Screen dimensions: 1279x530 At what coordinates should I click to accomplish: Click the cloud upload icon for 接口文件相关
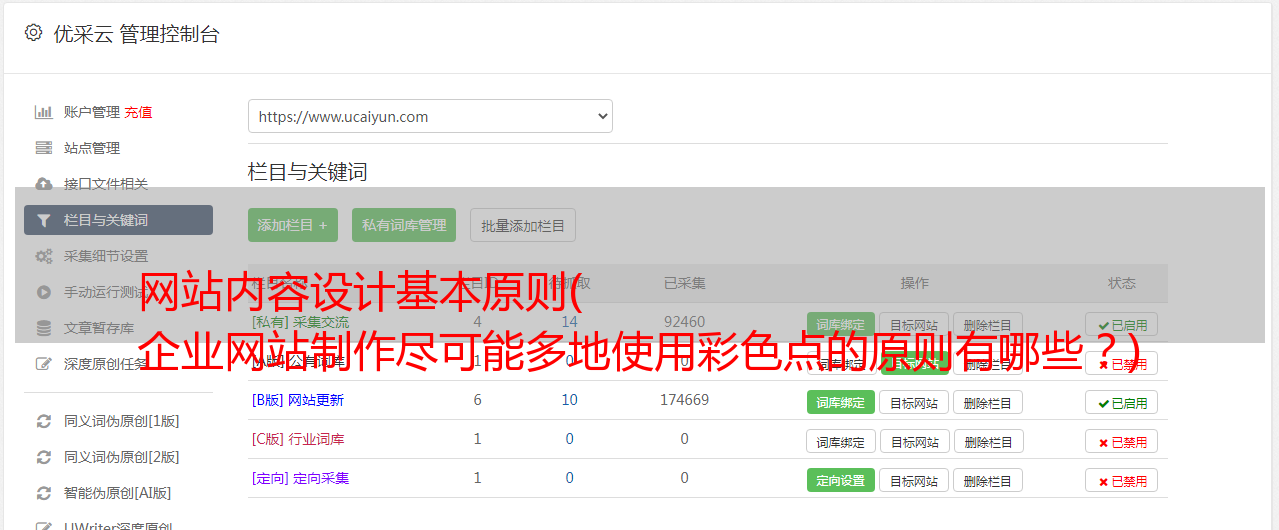pos(44,184)
